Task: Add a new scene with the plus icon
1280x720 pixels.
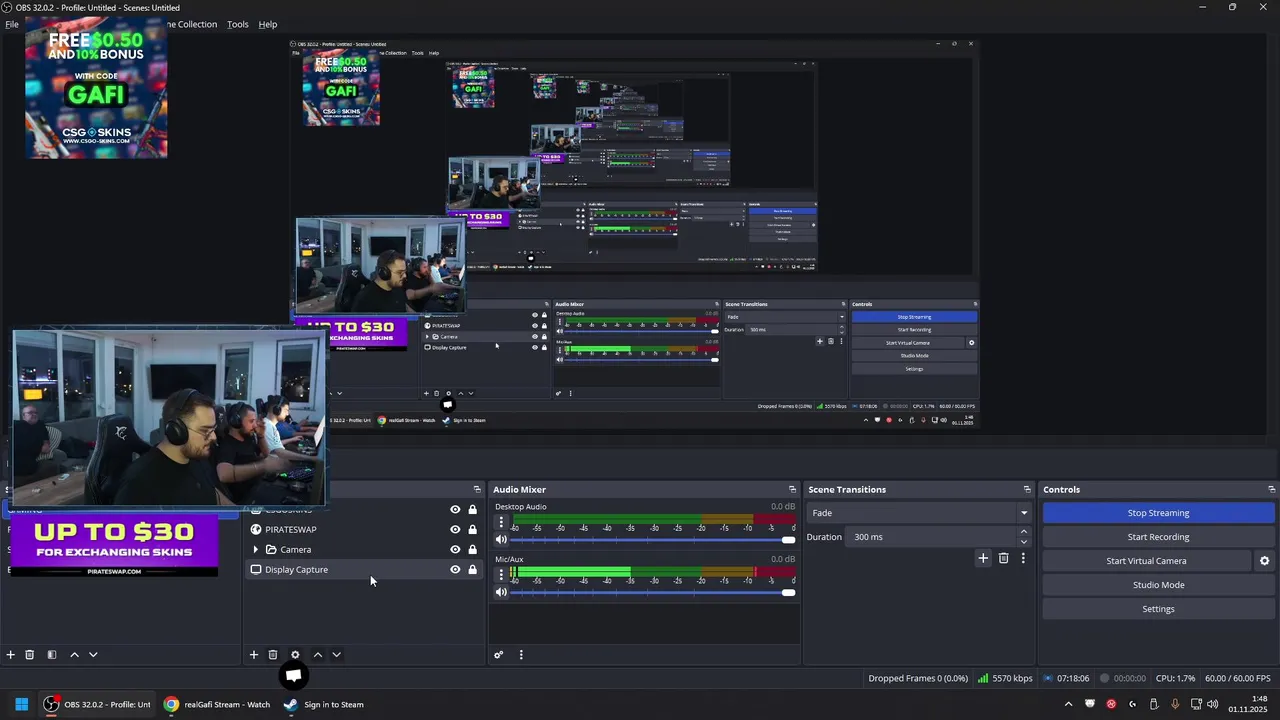Action: point(10,655)
